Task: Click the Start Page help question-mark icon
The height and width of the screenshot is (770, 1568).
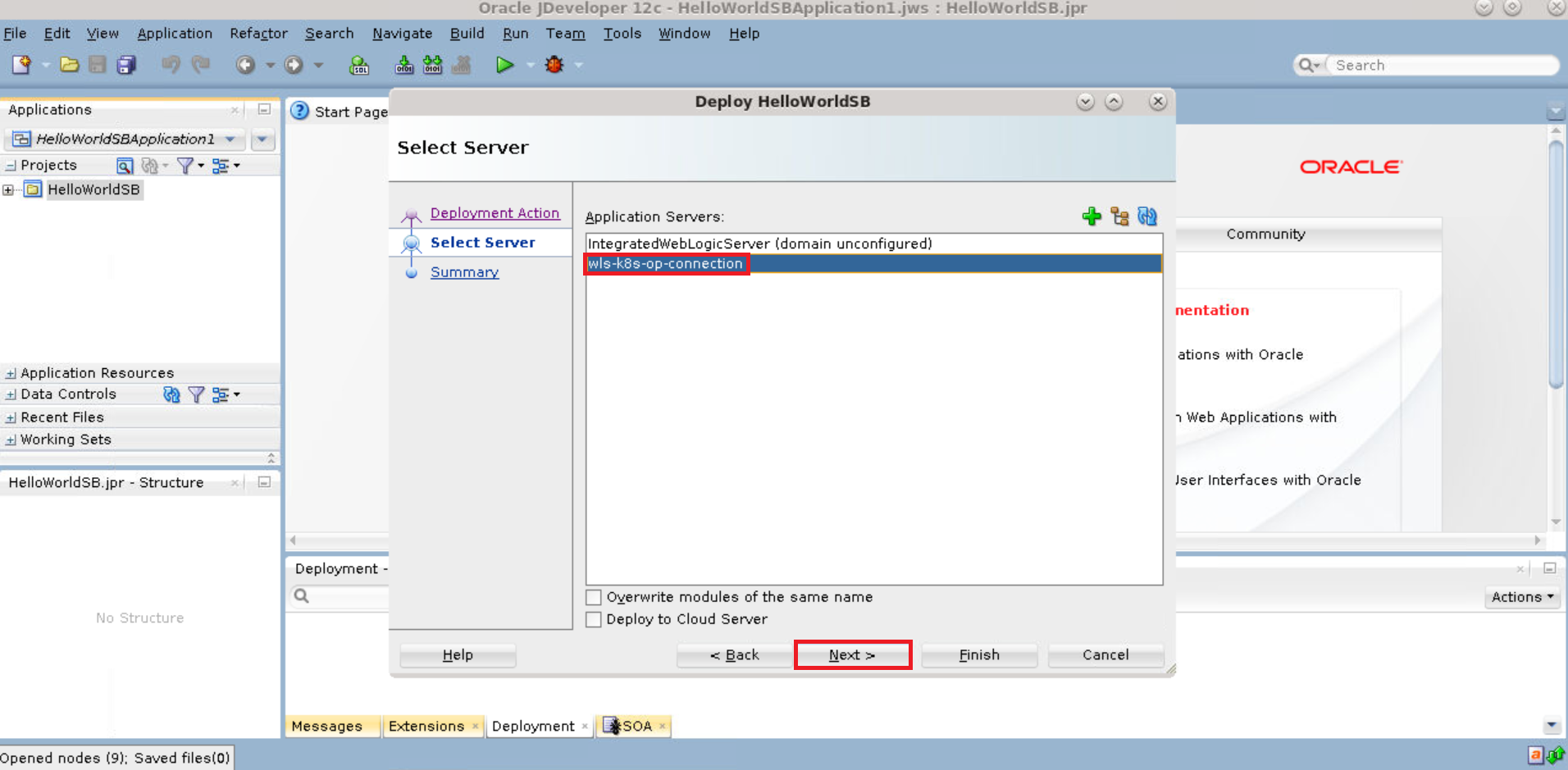Action: [x=300, y=111]
